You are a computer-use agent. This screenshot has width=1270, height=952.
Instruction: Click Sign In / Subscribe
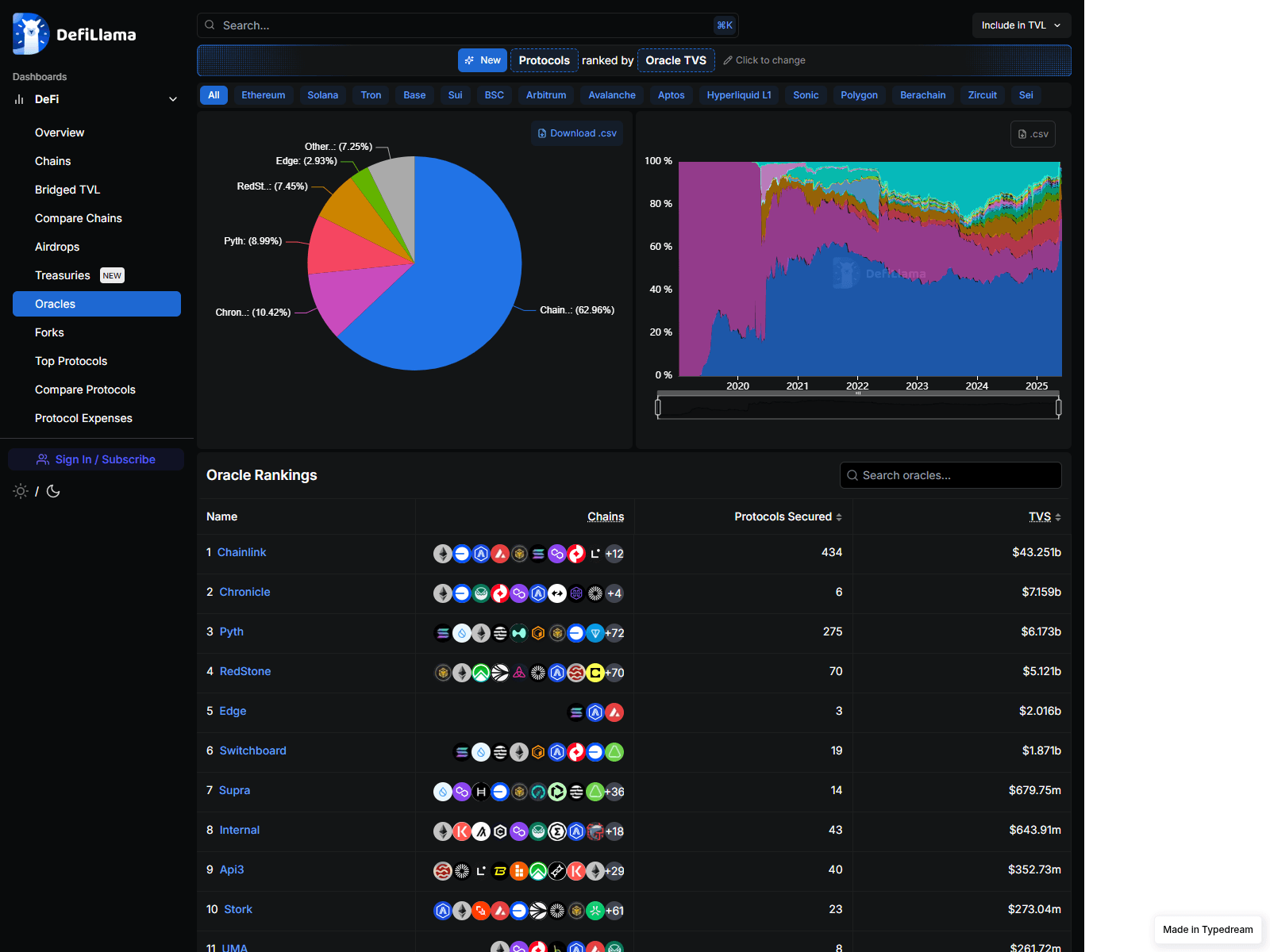[96, 459]
